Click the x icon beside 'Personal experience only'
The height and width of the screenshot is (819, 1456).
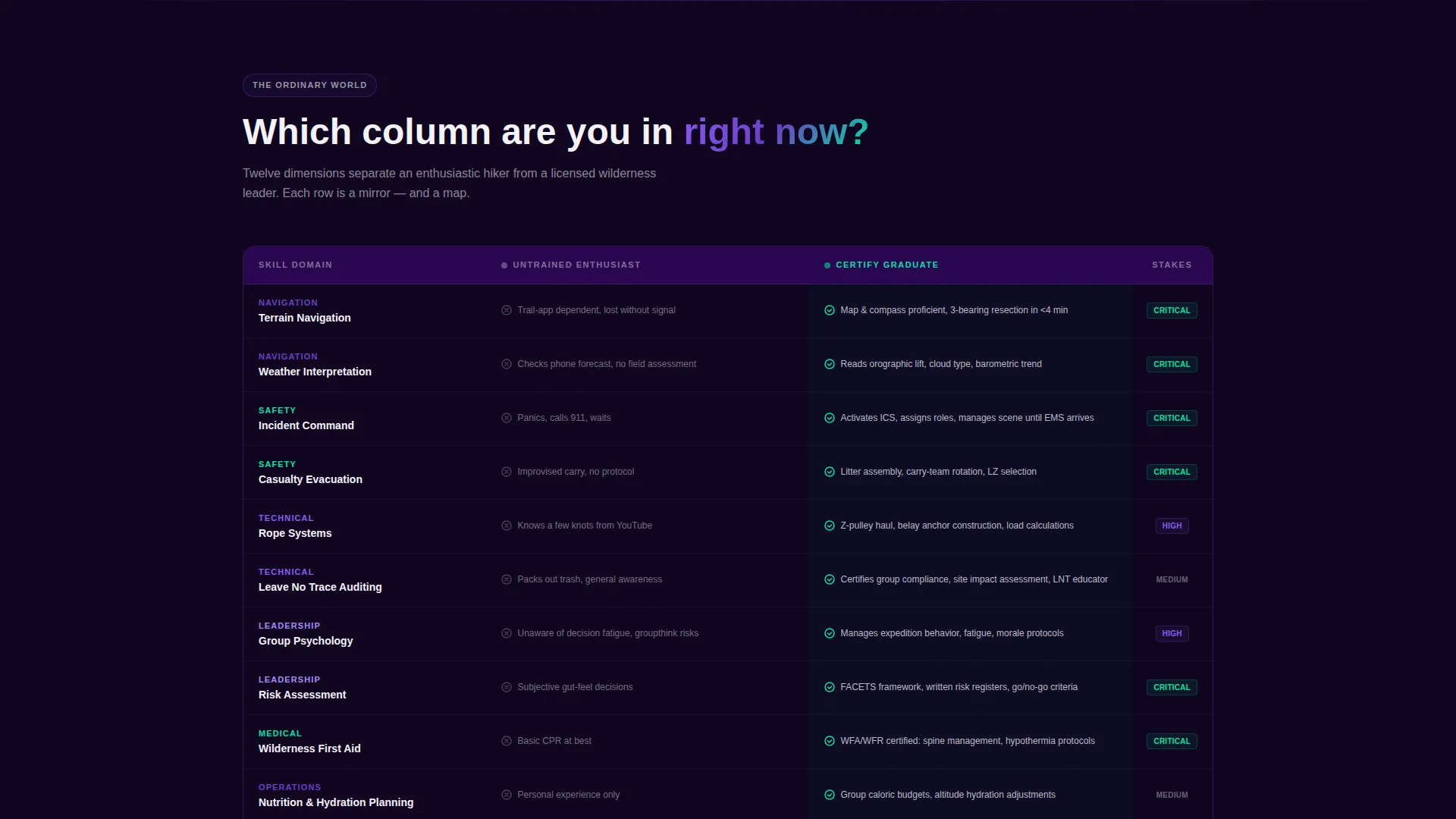pos(507,795)
